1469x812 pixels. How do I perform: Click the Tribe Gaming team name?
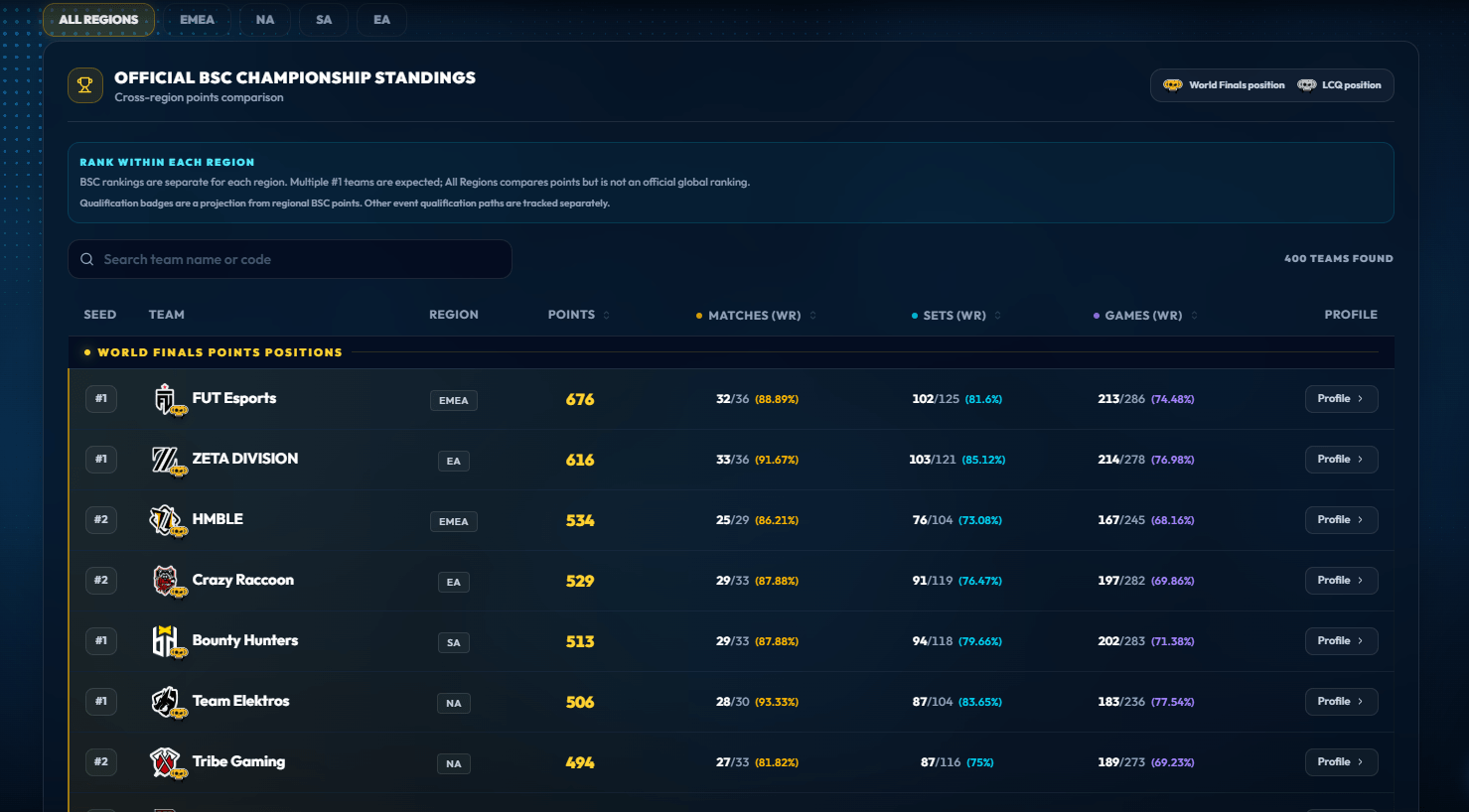pyautogui.click(x=238, y=761)
